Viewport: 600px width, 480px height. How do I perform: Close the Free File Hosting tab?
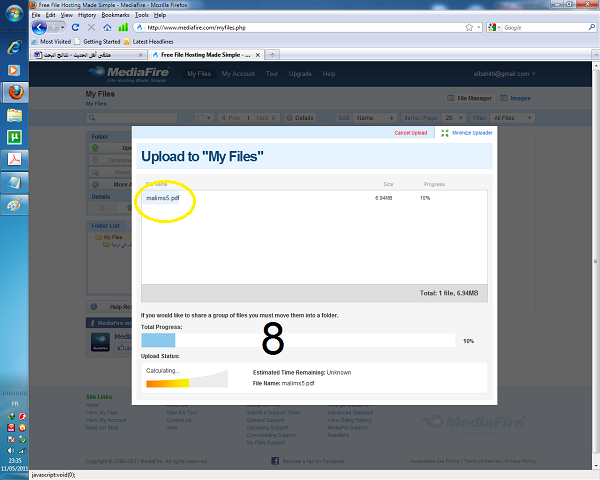(258, 55)
